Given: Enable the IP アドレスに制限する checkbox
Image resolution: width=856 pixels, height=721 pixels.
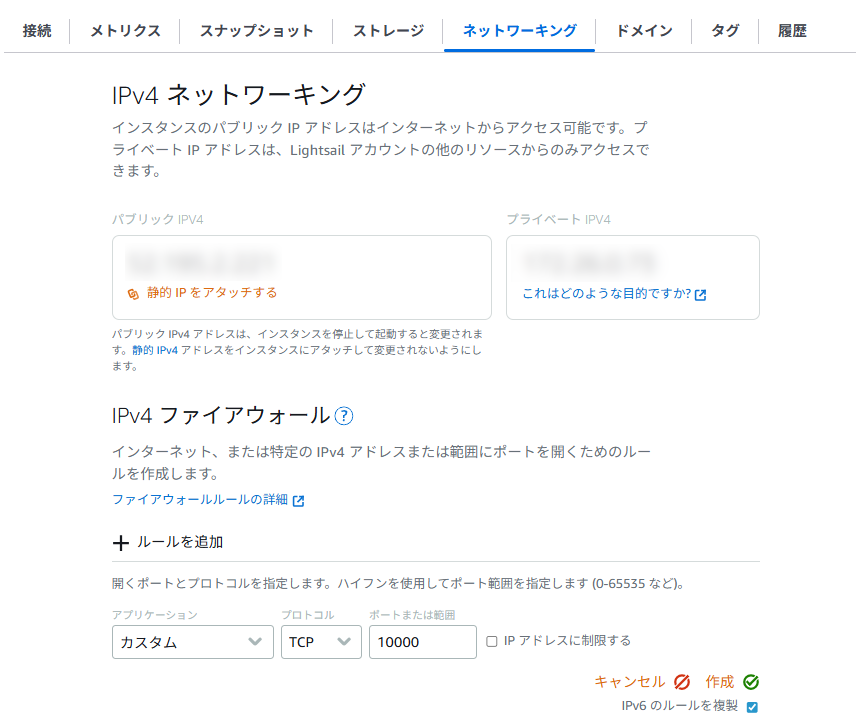Looking at the screenshot, I should tap(492, 642).
